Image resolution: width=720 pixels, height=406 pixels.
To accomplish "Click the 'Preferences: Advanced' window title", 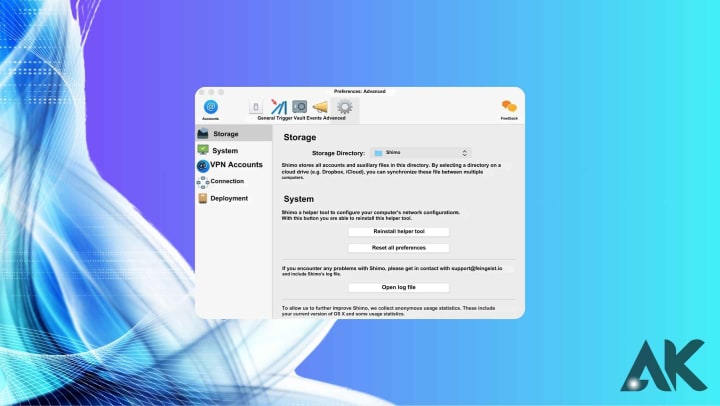I will 360,91.
